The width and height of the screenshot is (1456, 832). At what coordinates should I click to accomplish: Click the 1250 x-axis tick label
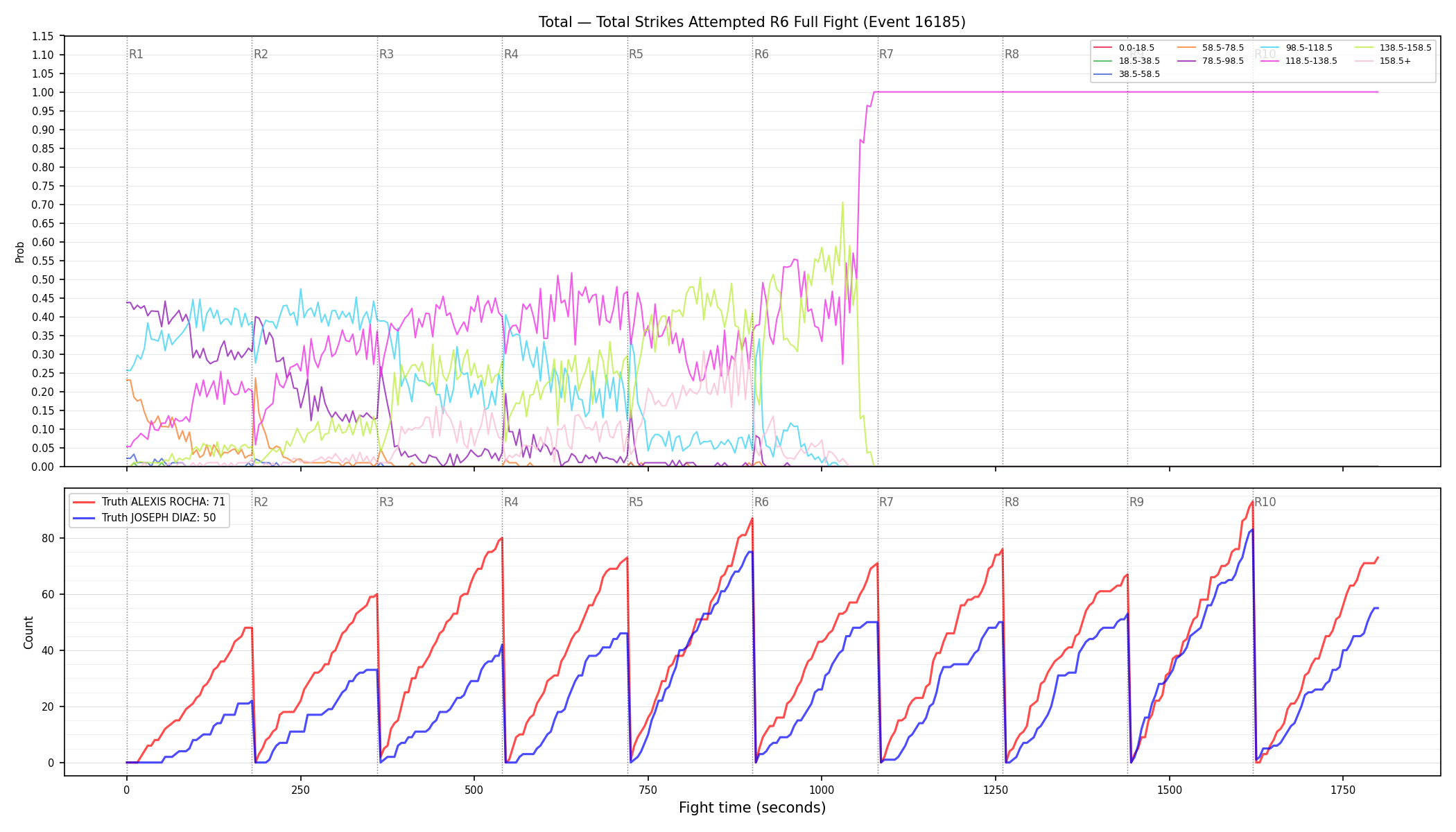click(x=996, y=790)
